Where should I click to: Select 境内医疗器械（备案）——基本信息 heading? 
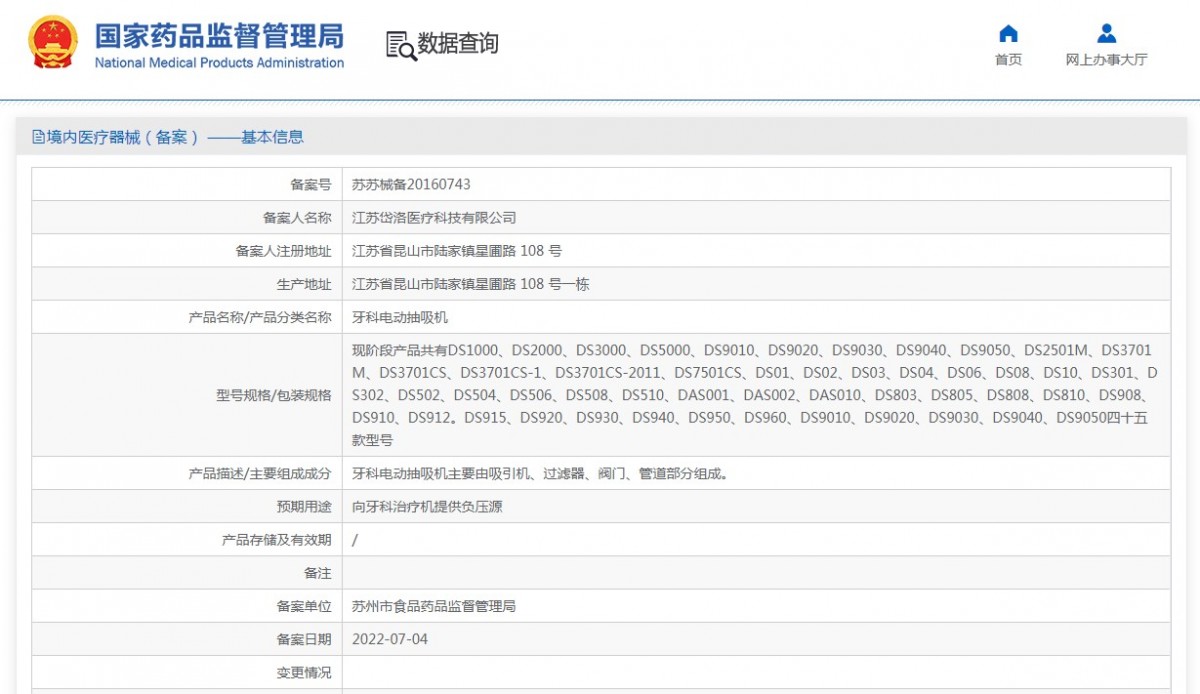[x=175, y=138]
